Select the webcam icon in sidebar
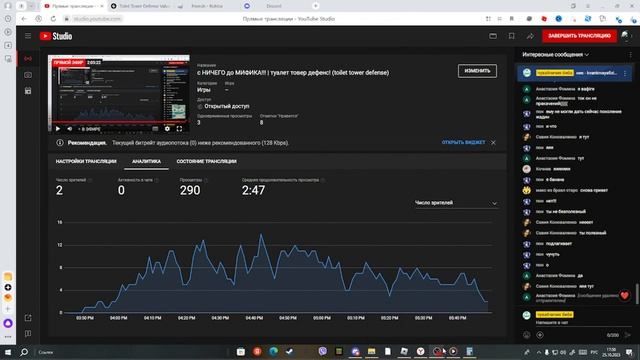The image size is (640, 360). pyautogui.click(x=28, y=75)
